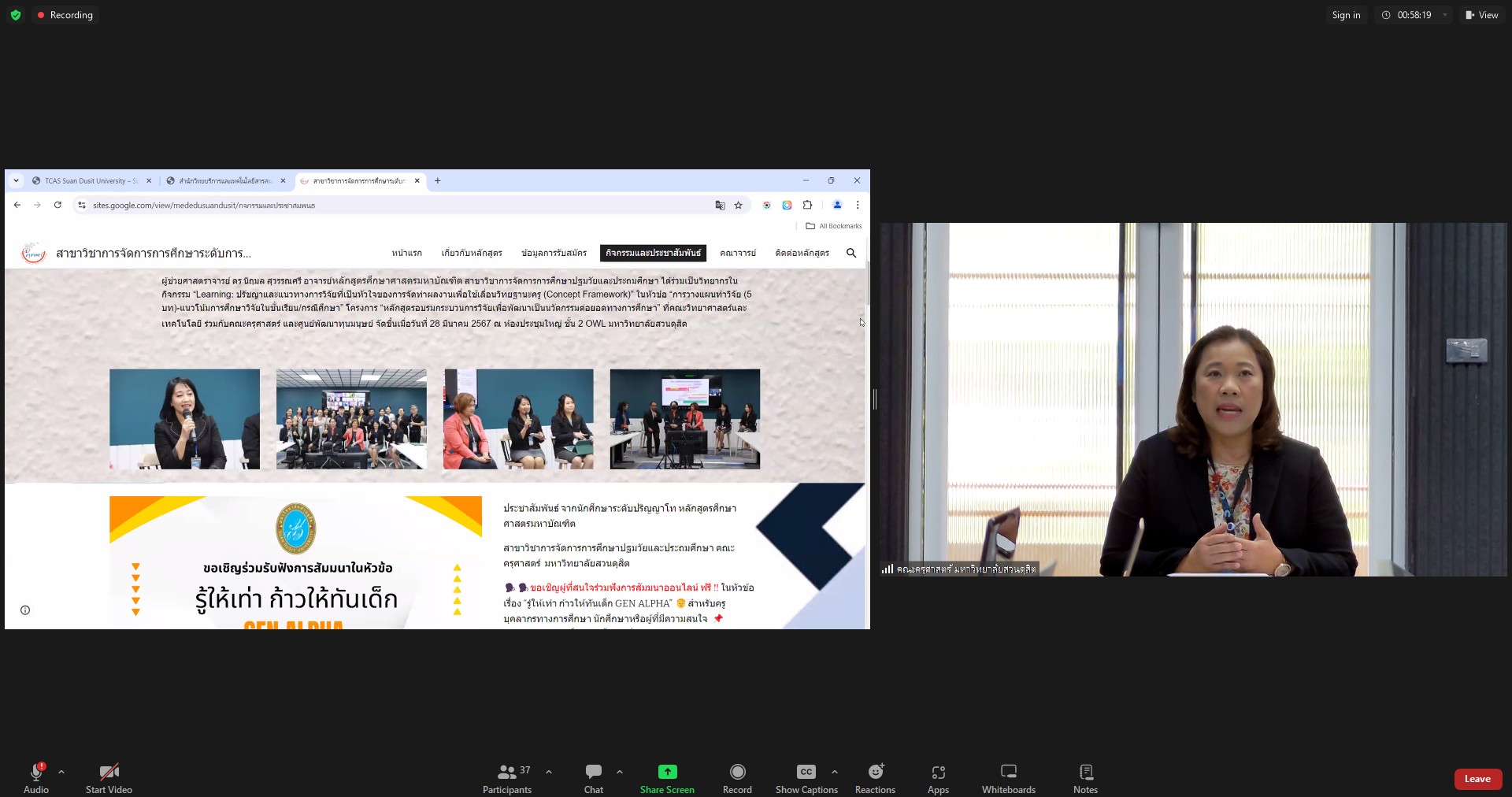1512x797 pixels.
Task: Open Reactions emoji menu
Action: click(875, 778)
